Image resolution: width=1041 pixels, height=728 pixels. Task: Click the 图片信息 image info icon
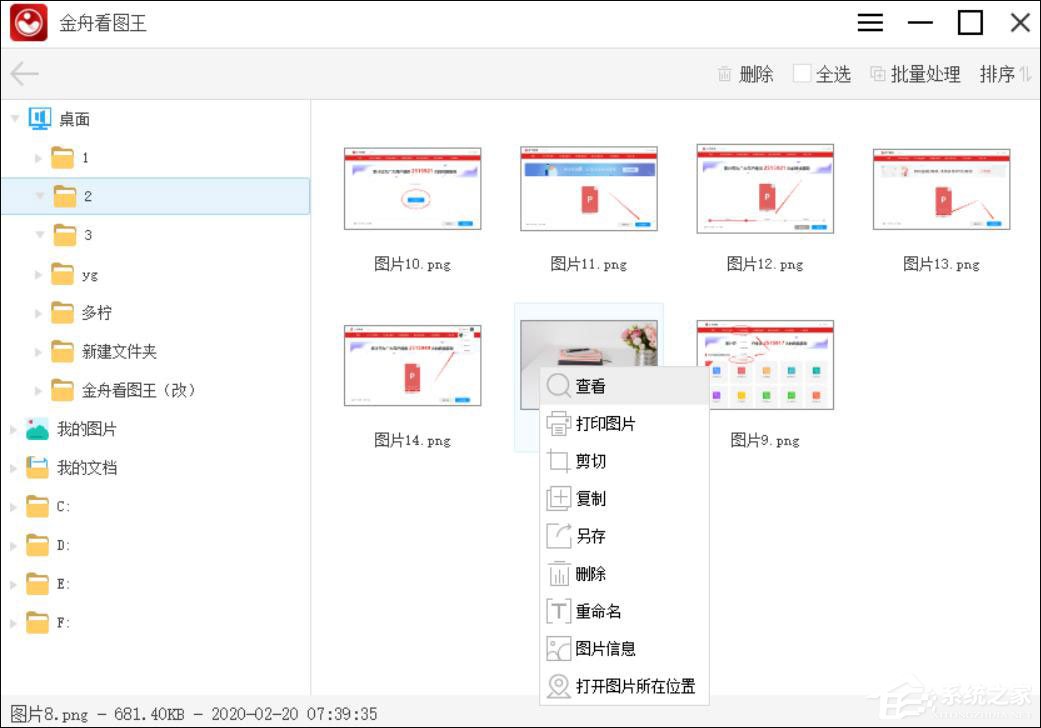559,648
